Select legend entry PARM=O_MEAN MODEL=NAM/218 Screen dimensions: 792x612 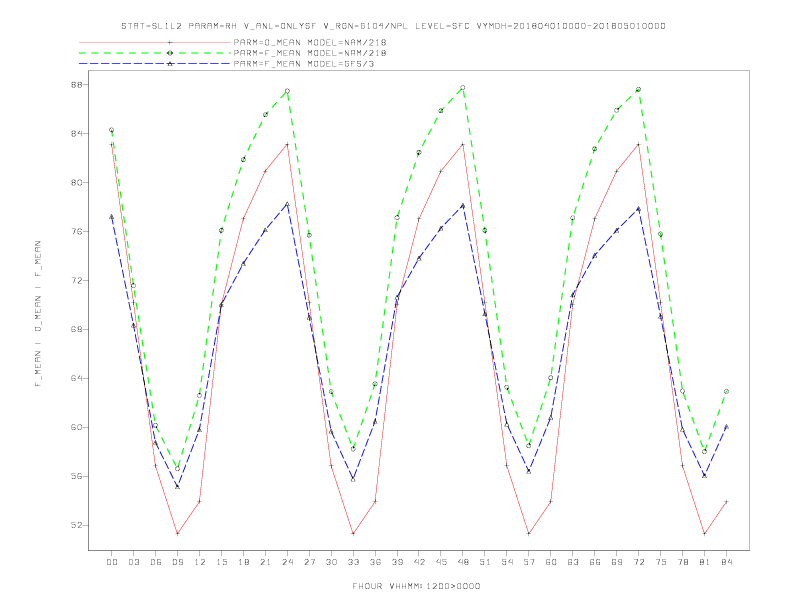(310, 42)
